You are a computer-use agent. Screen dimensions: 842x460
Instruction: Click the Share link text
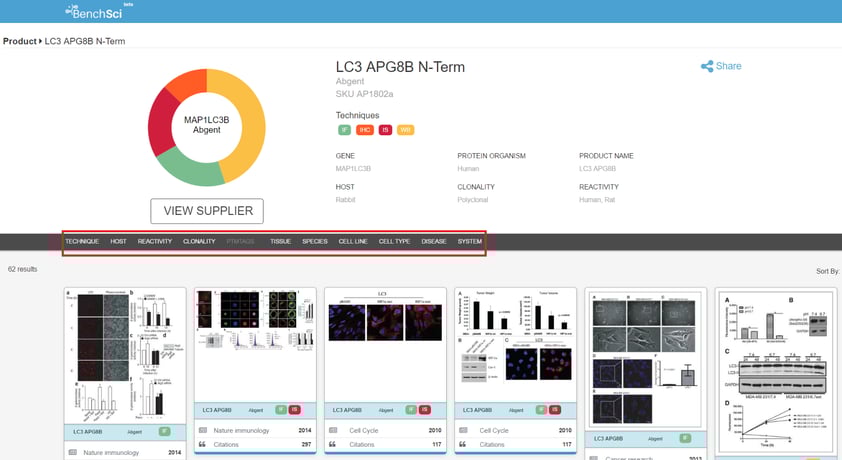728,66
